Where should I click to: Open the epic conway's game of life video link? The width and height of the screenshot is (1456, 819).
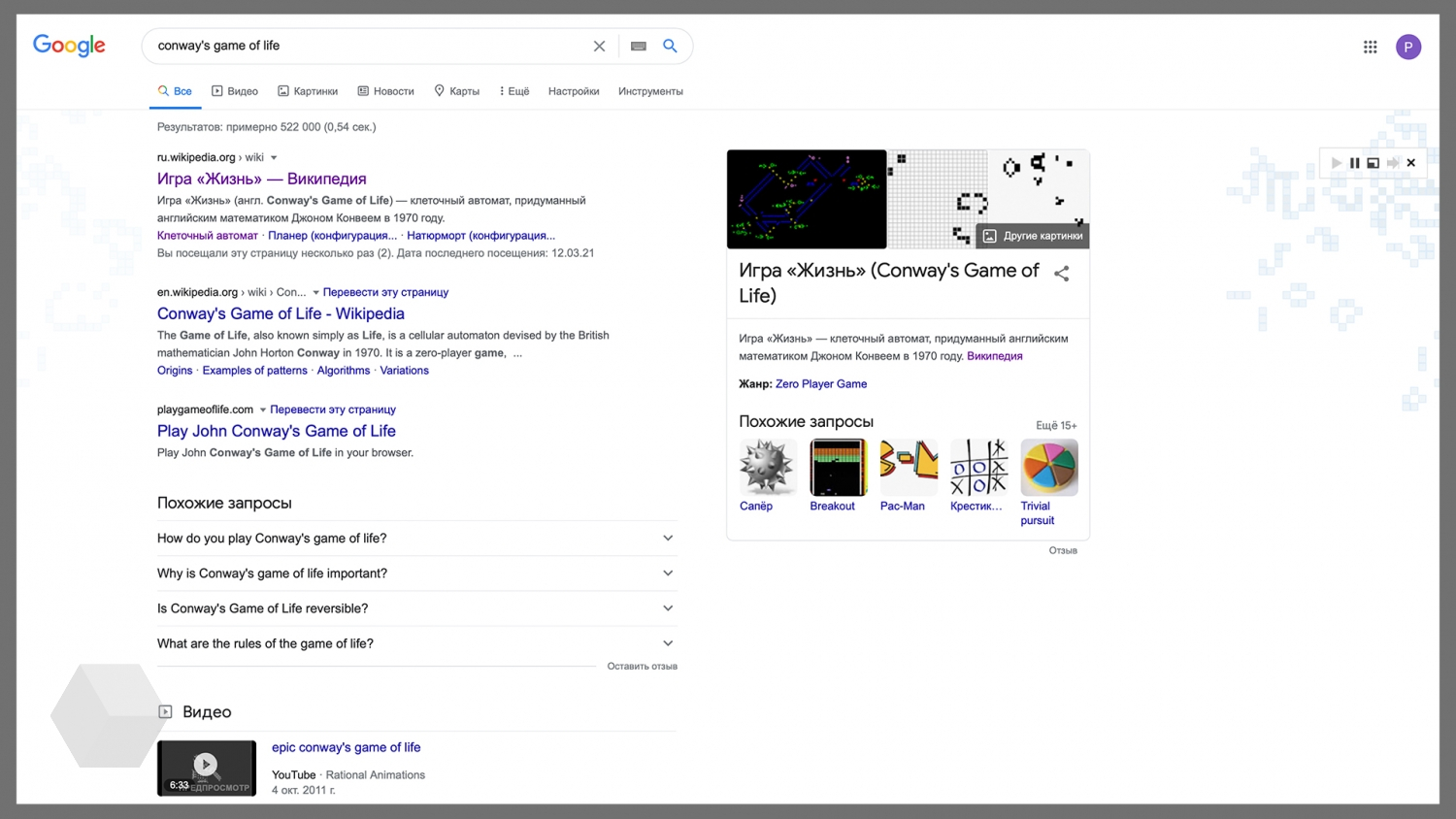[346, 747]
